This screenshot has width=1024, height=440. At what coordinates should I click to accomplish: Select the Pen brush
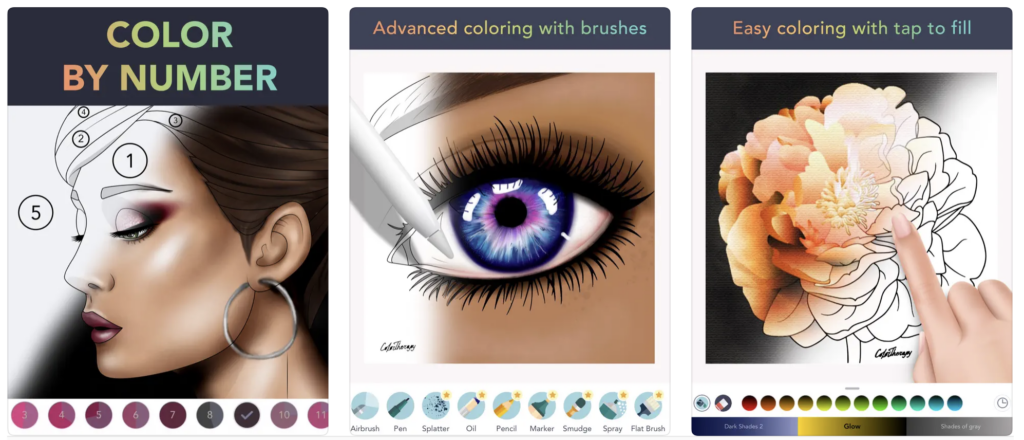400,405
